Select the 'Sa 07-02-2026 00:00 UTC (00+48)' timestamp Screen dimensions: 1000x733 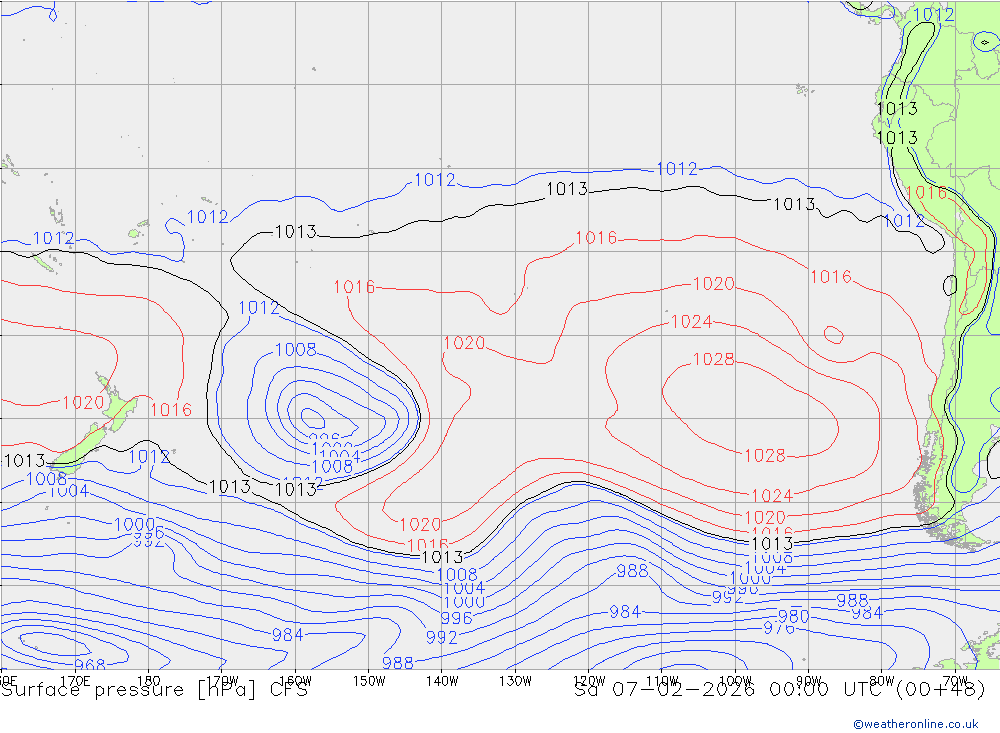(779, 690)
